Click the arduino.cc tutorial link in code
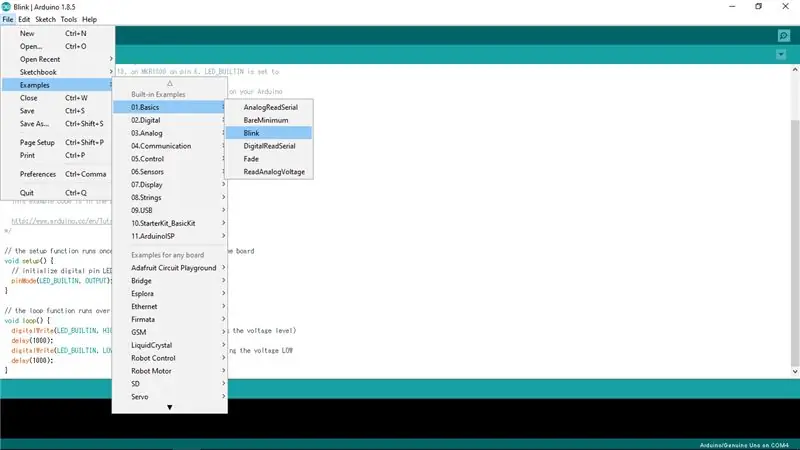The height and width of the screenshot is (450, 800). (61, 221)
